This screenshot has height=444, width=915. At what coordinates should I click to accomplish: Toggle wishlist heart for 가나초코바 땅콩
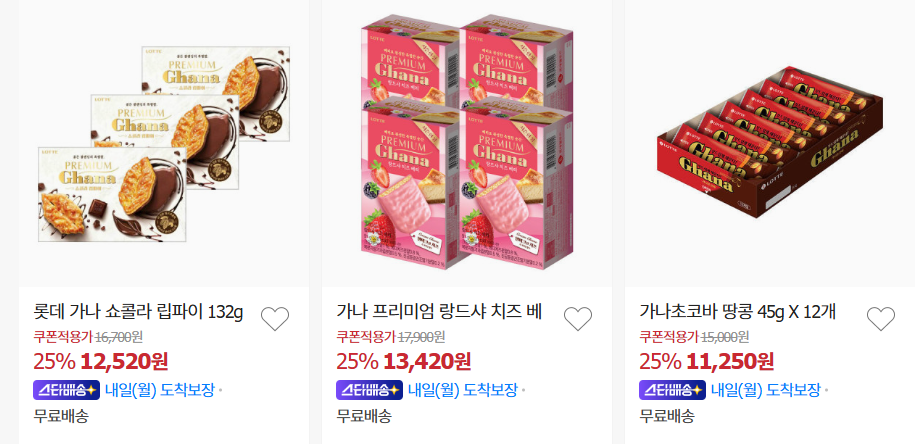[x=881, y=319]
